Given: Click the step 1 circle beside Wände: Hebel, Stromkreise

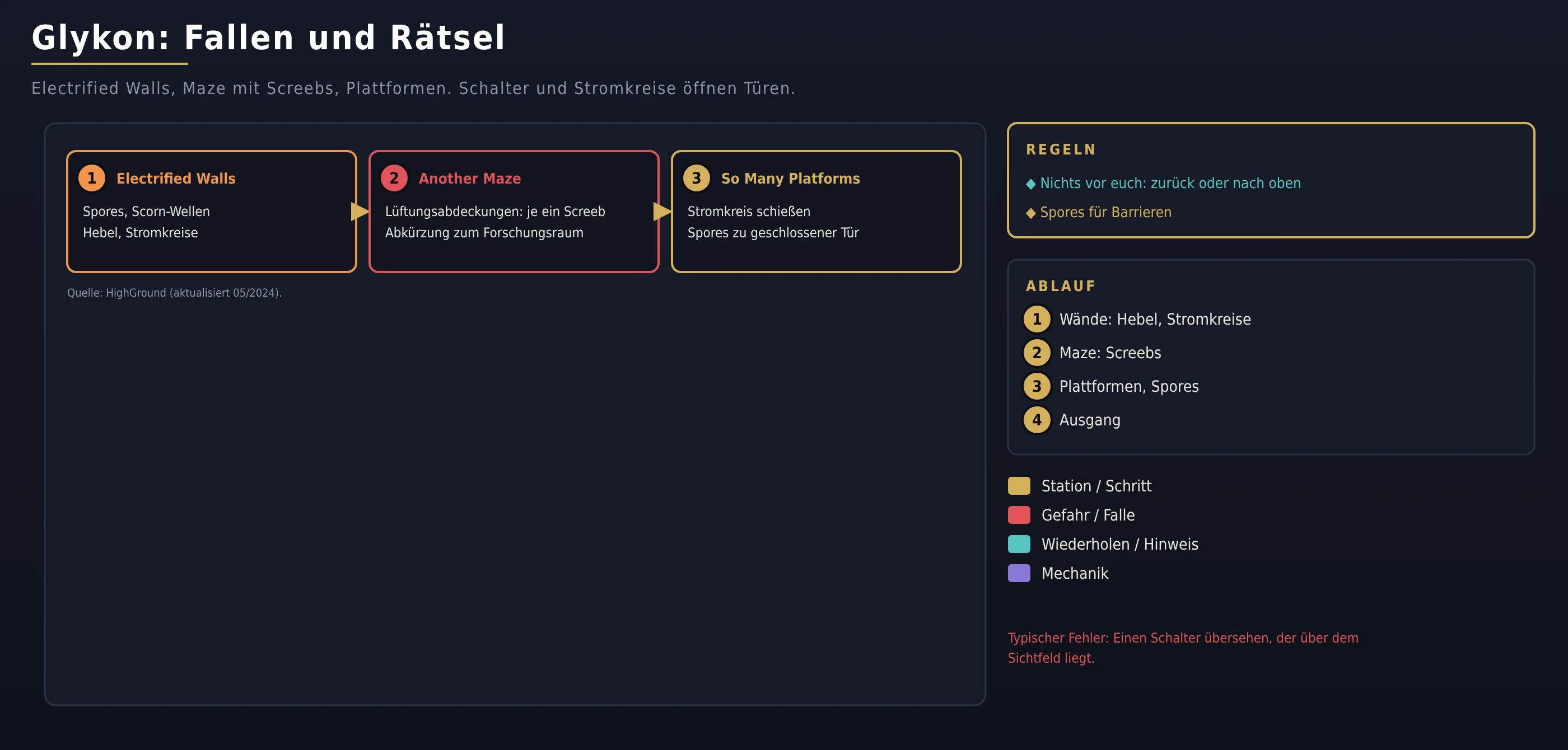Looking at the screenshot, I should tap(1037, 320).
